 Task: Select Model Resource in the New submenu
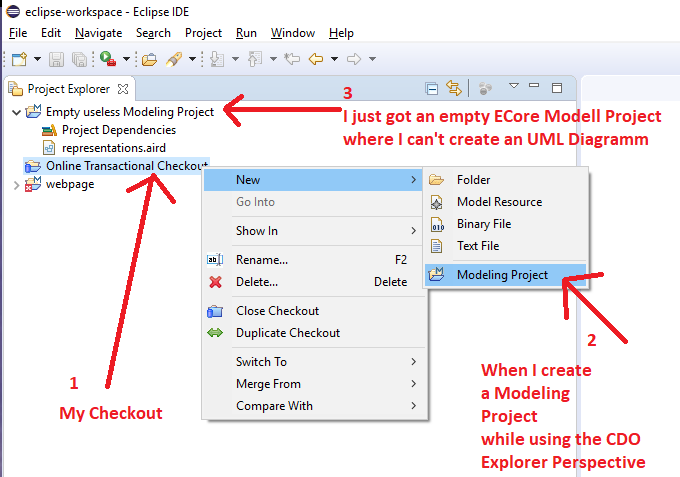click(x=505, y=202)
